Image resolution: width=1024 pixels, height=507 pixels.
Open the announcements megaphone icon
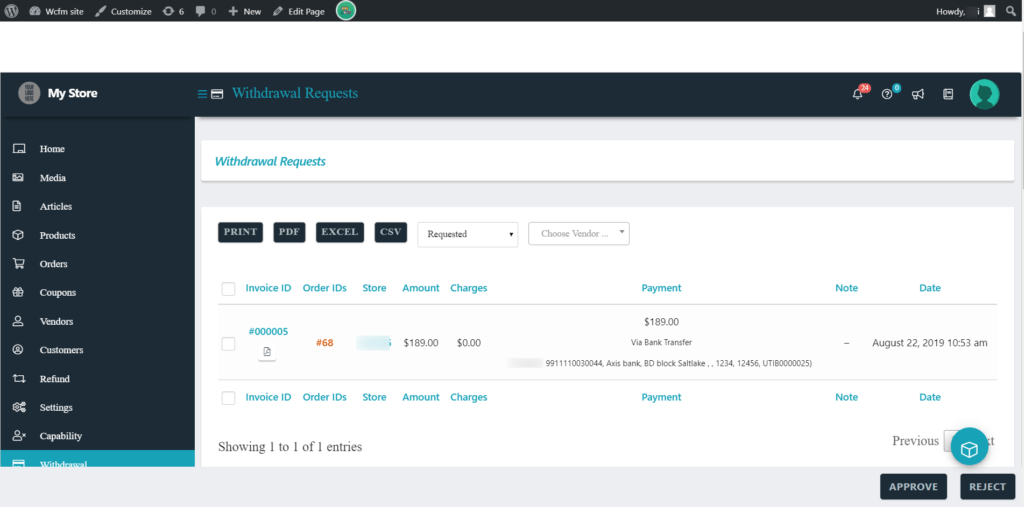pos(918,94)
